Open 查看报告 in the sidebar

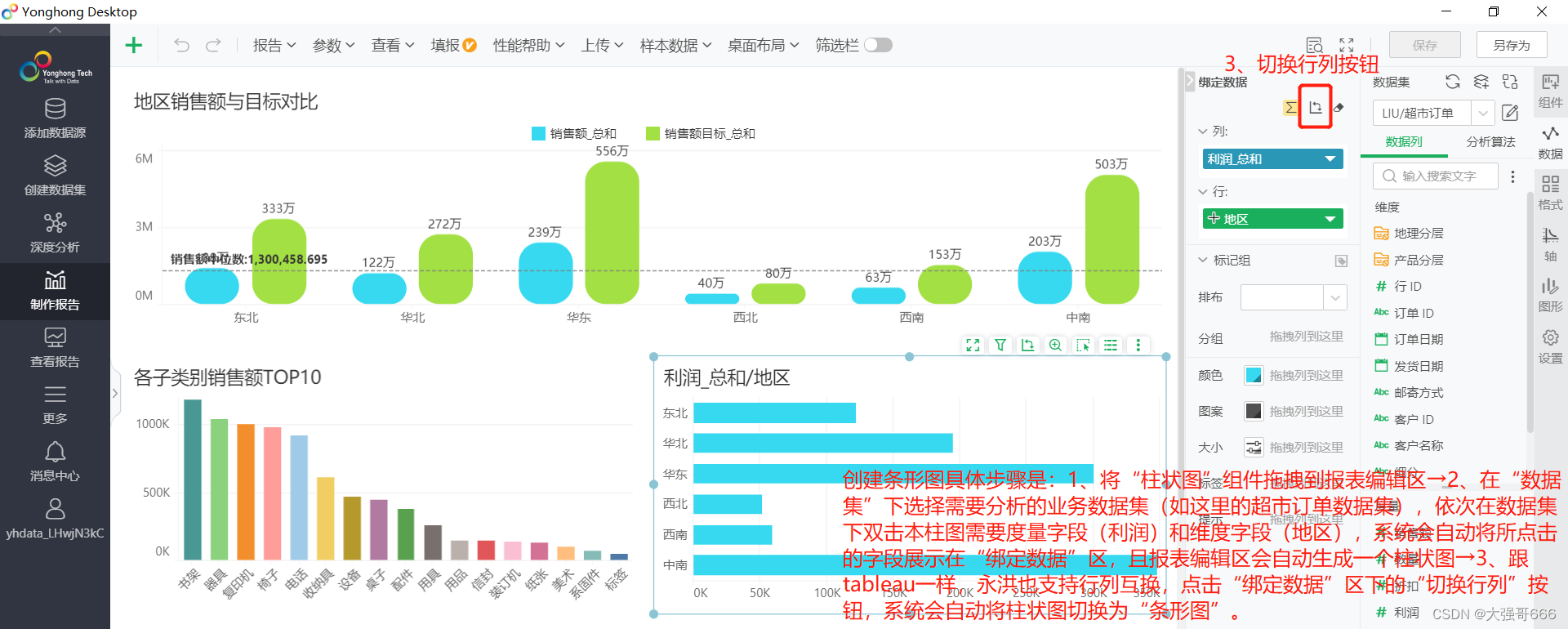(55, 348)
